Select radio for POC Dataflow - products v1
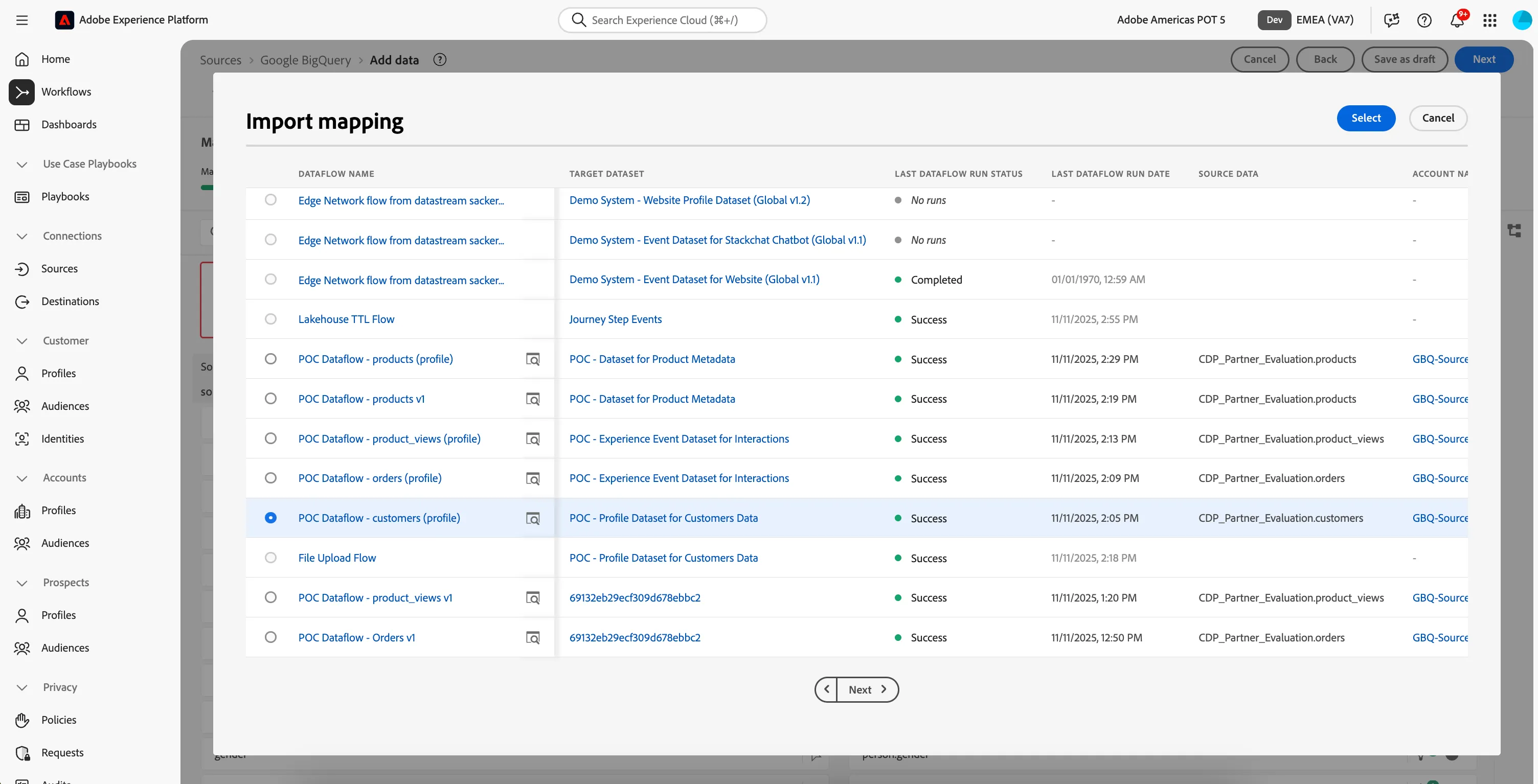 coord(270,399)
